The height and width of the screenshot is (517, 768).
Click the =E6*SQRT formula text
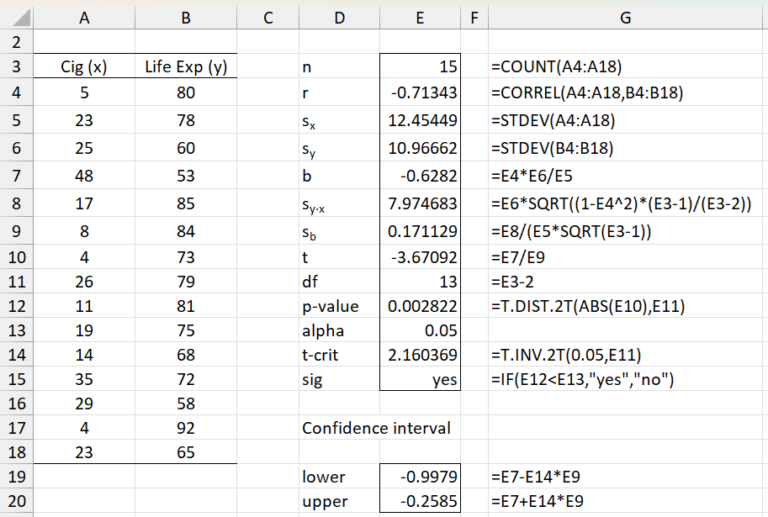point(621,203)
